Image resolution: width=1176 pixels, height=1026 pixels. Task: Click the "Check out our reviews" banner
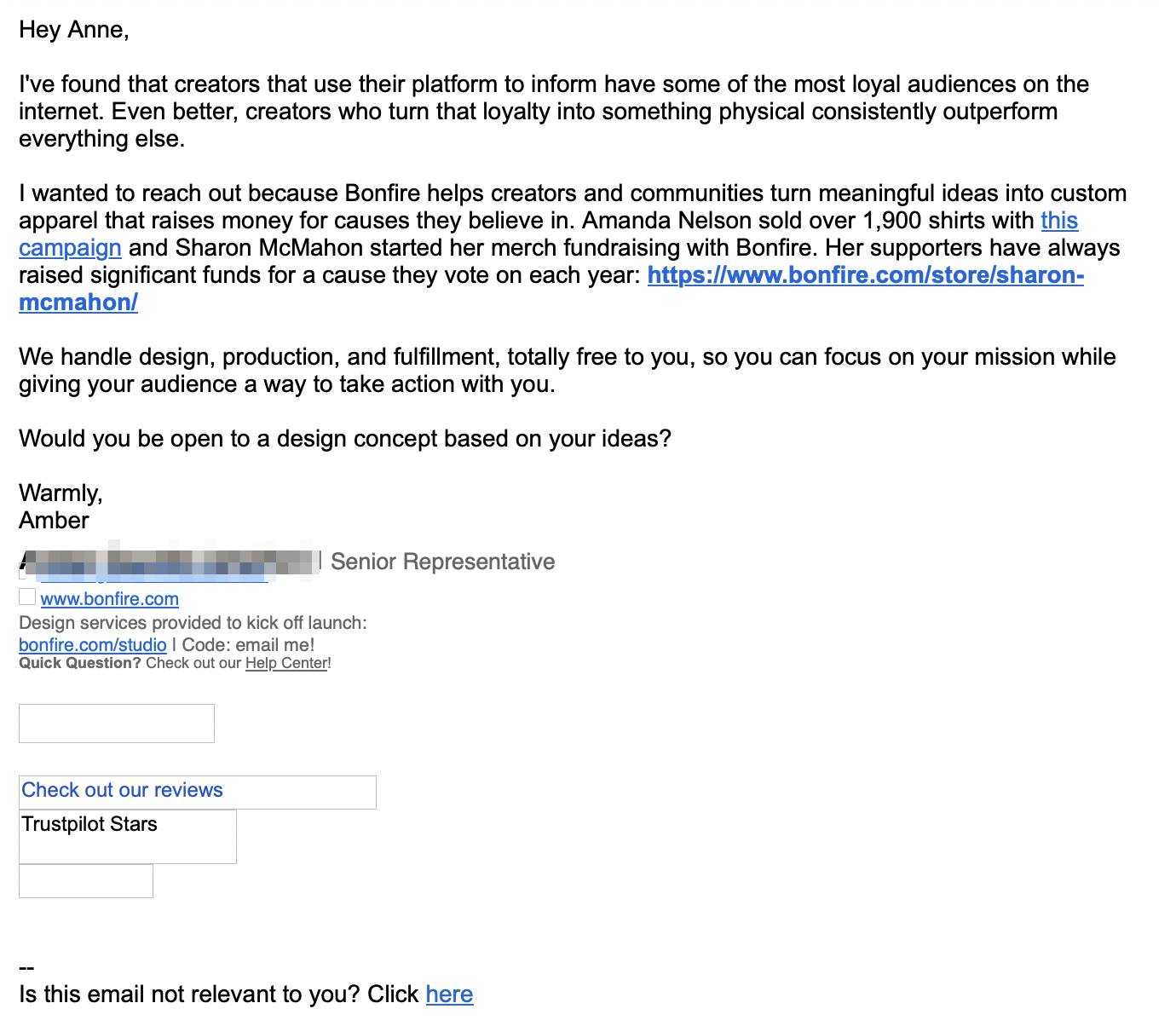[x=197, y=792]
